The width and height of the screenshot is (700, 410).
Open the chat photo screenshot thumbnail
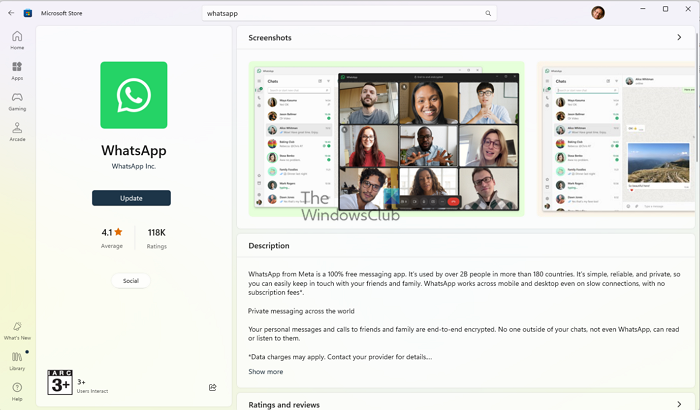point(617,139)
